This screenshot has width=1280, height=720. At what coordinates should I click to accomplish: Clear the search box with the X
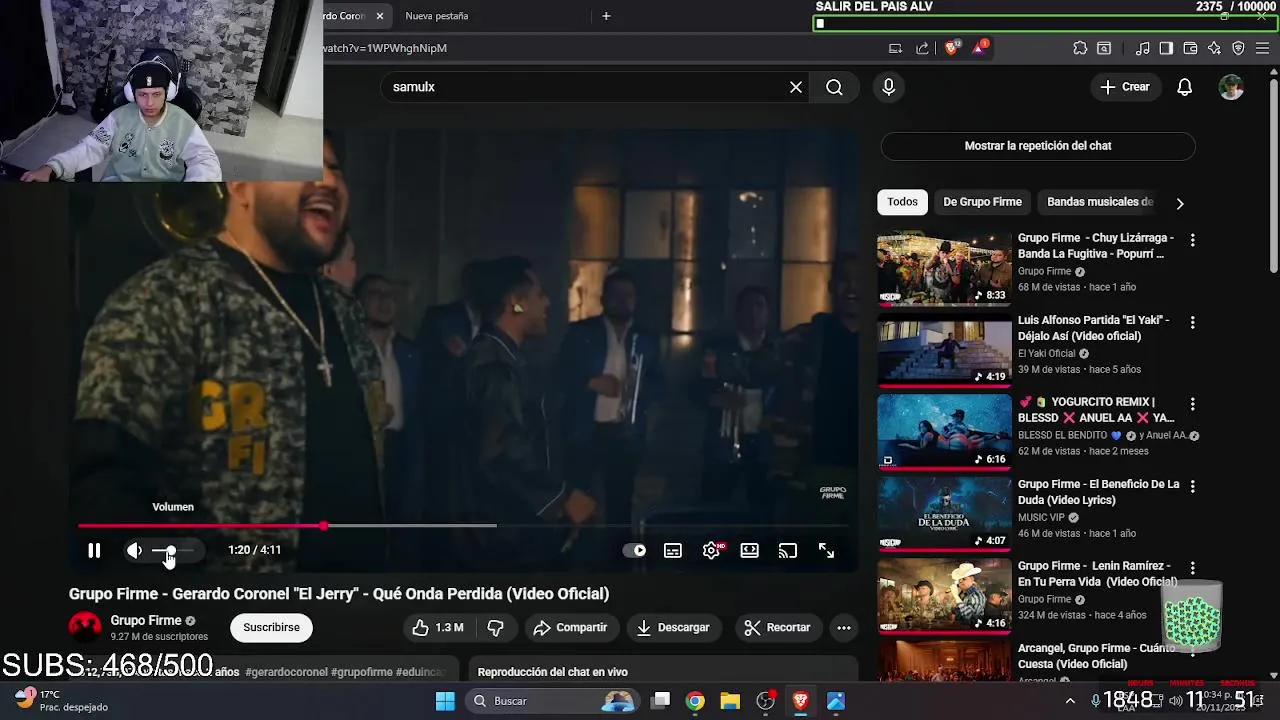click(796, 87)
